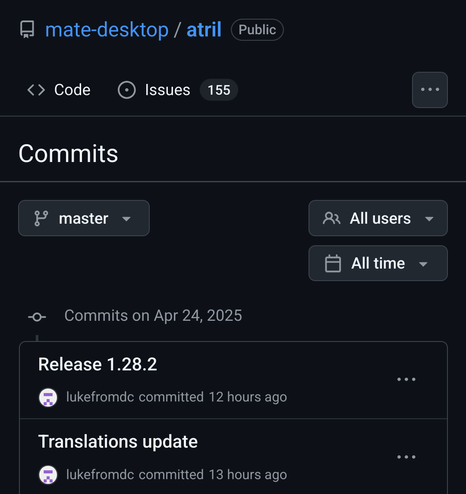The image size is (466, 494).
Task: Switch to the Code tab
Action: [x=59, y=90]
